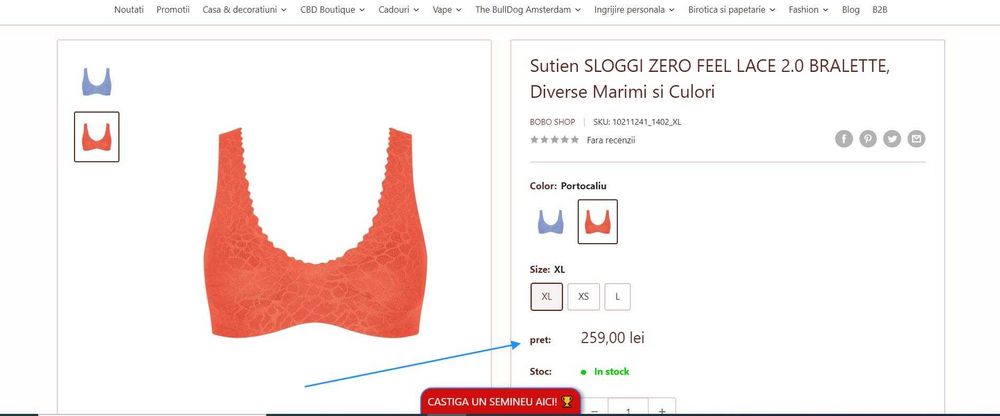Viewport: 1000px width, 416px height.
Task: Expand CBD Boutique dropdown
Action: pos(332,10)
